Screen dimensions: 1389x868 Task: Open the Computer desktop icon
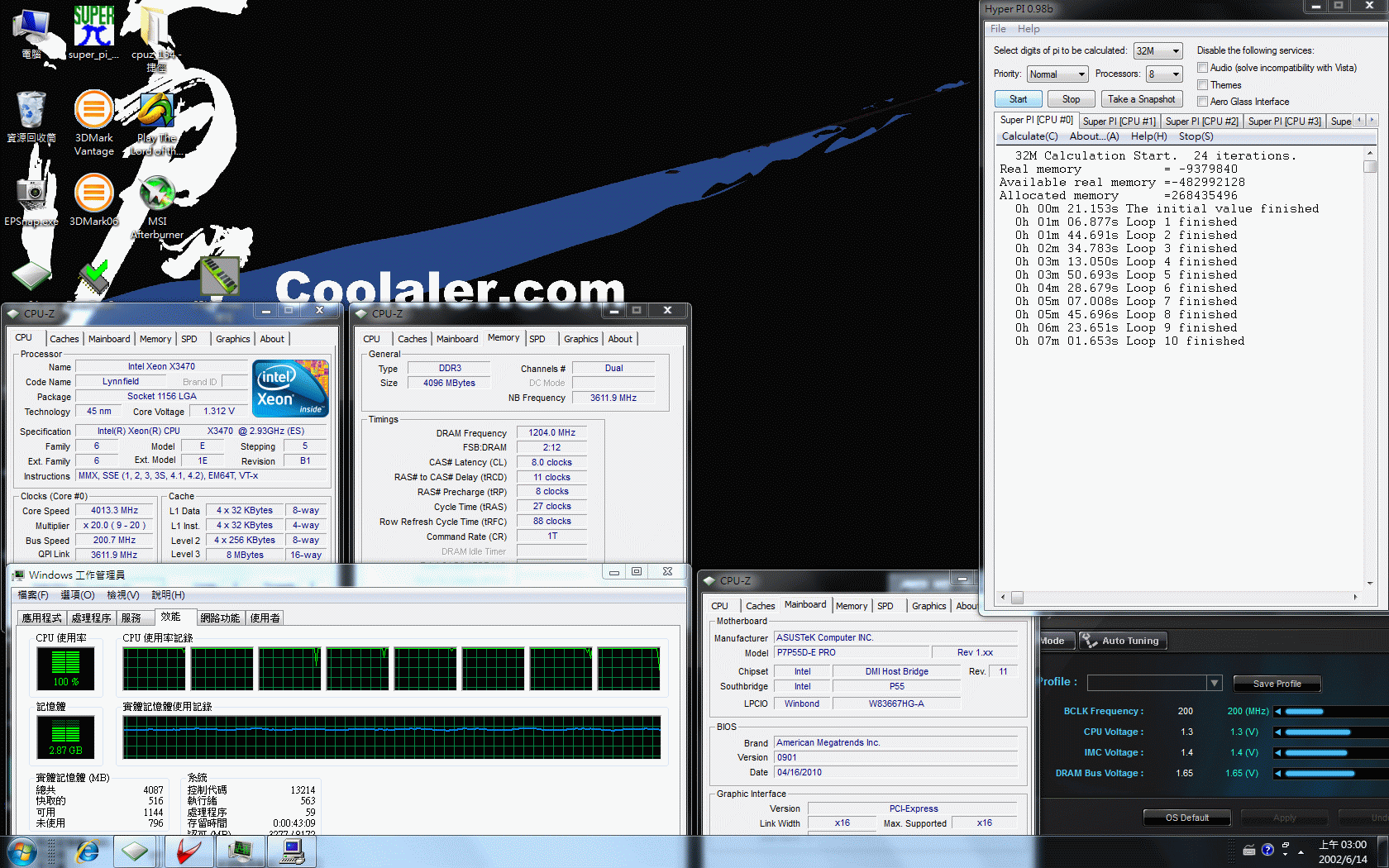31,33
